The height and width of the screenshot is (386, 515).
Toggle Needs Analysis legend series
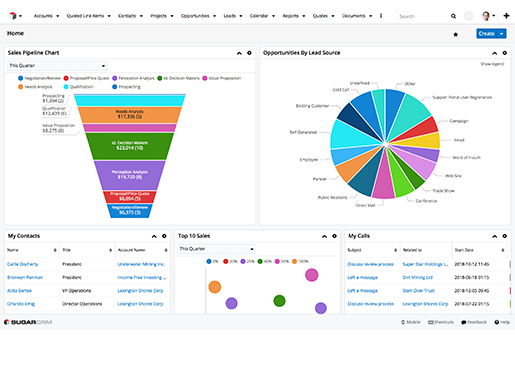pyautogui.click(x=35, y=87)
